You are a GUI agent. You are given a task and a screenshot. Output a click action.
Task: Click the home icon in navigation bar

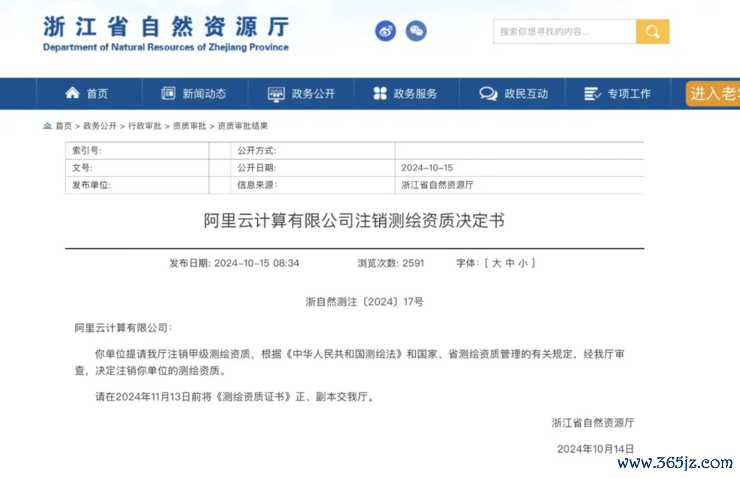pyautogui.click(x=72, y=93)
